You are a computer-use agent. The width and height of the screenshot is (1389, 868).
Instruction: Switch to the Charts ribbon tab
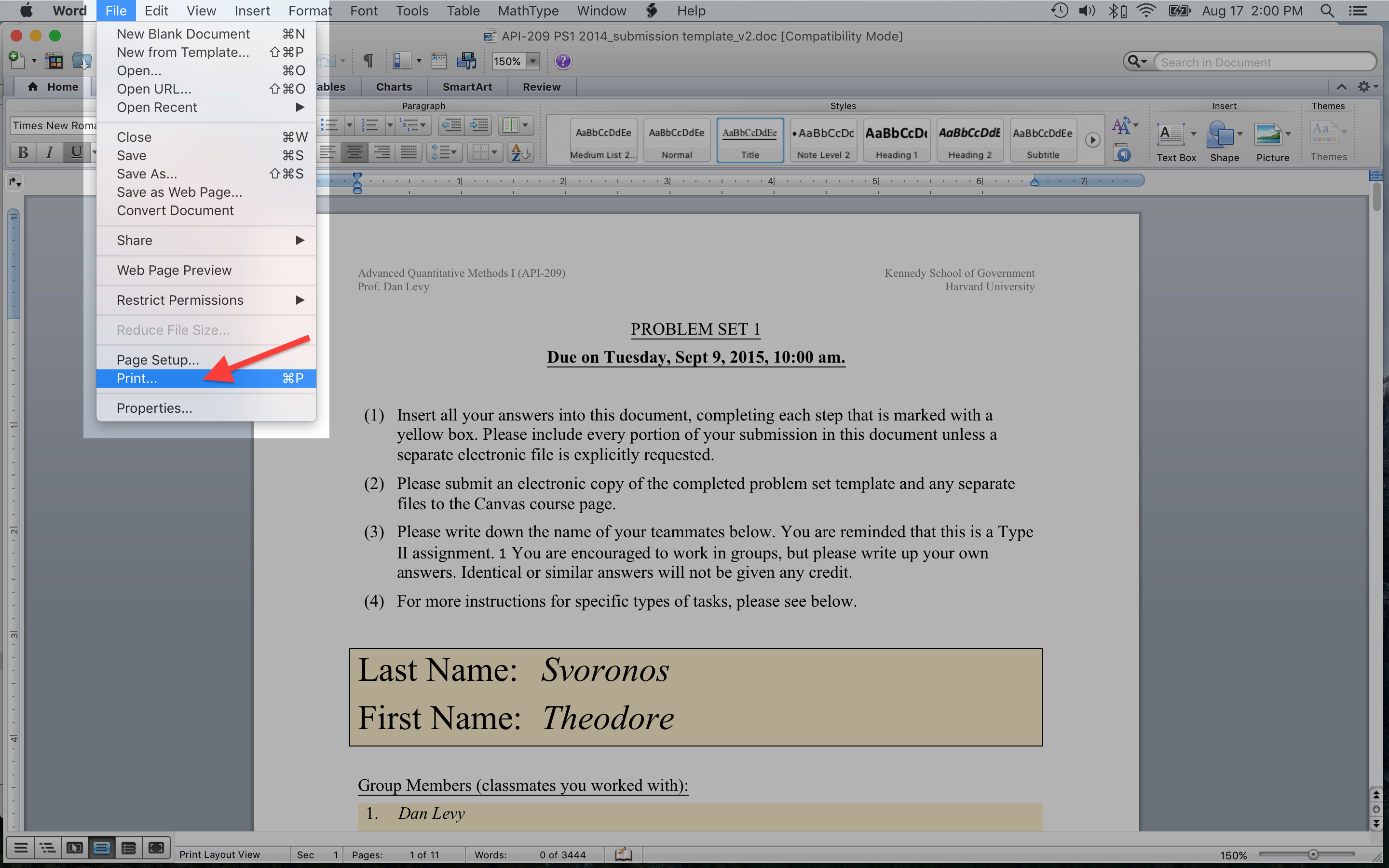click(x=394, y=87)
